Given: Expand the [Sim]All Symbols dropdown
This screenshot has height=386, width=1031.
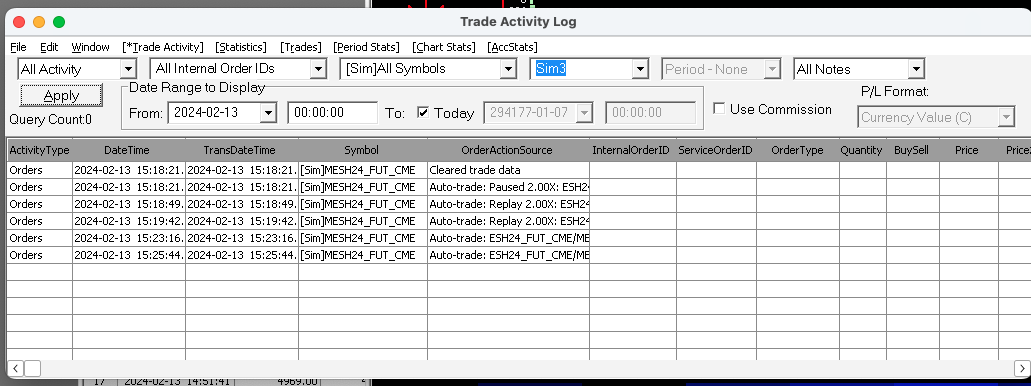Looking at the screenshot, I should pyautogui.click(x=508, y=69).
